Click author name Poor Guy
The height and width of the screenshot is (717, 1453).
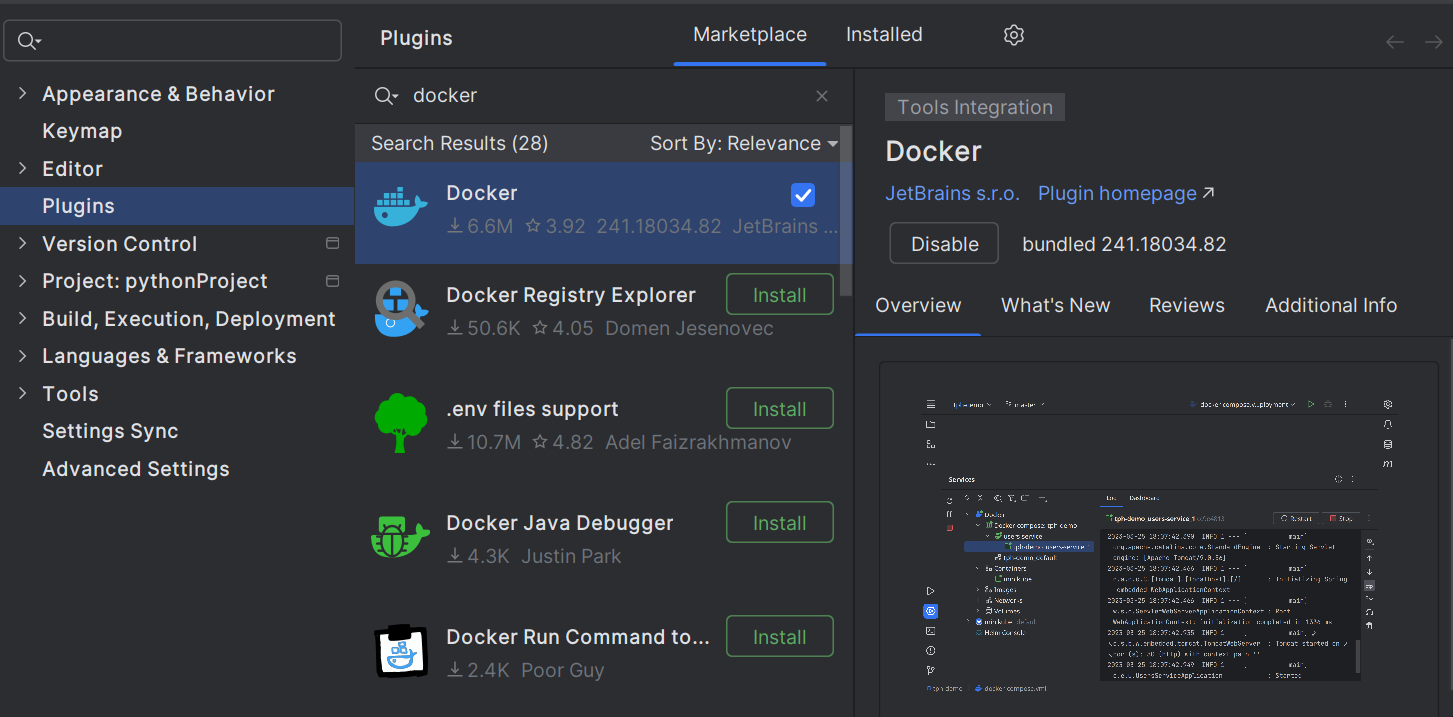point(563,671)
